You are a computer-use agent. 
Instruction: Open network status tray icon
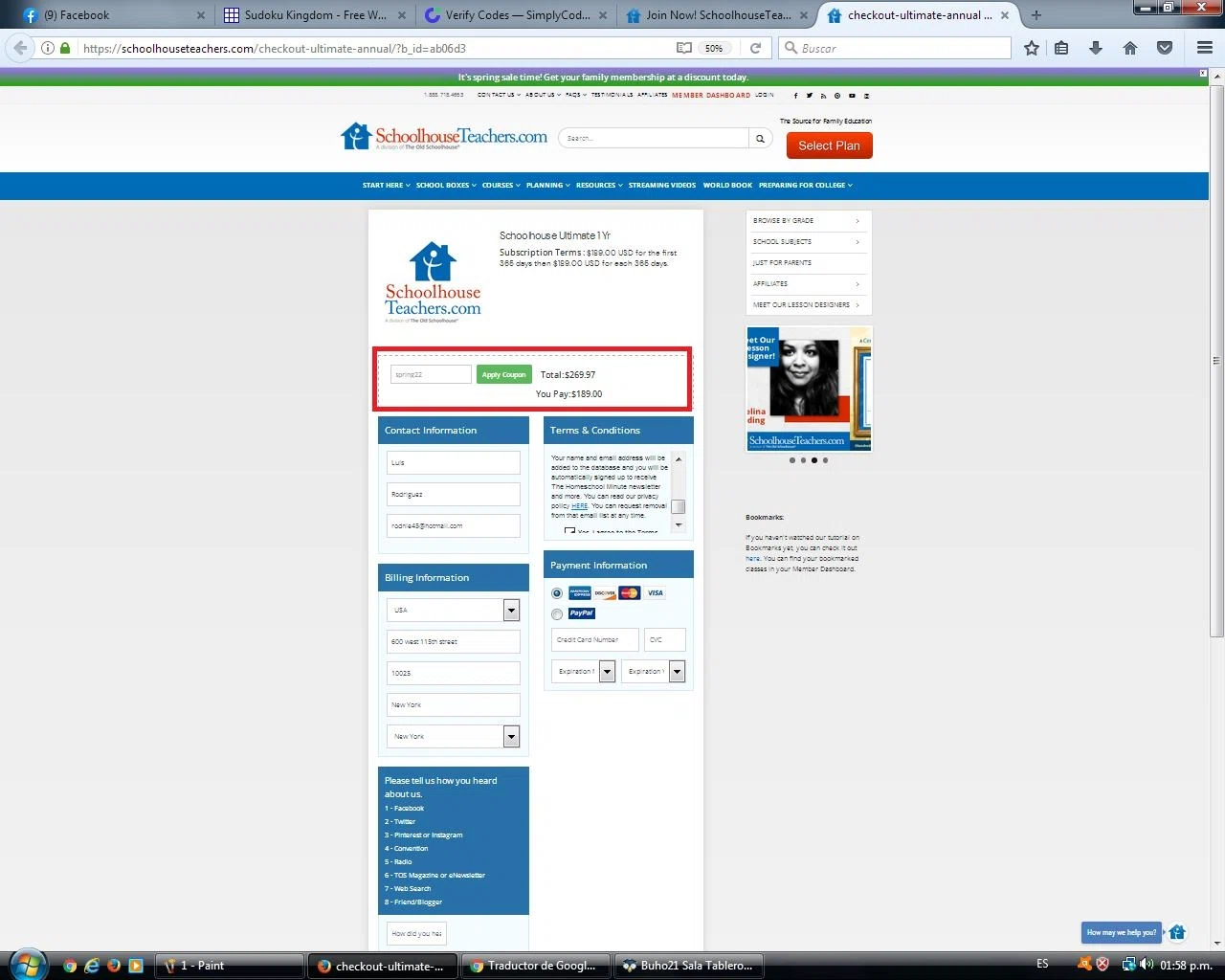1128,965
